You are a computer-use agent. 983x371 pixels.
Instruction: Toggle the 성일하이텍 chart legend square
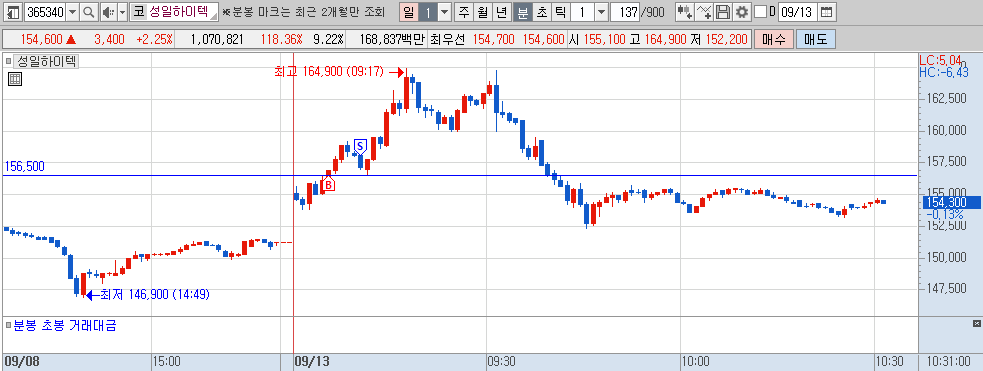(8, 61)
